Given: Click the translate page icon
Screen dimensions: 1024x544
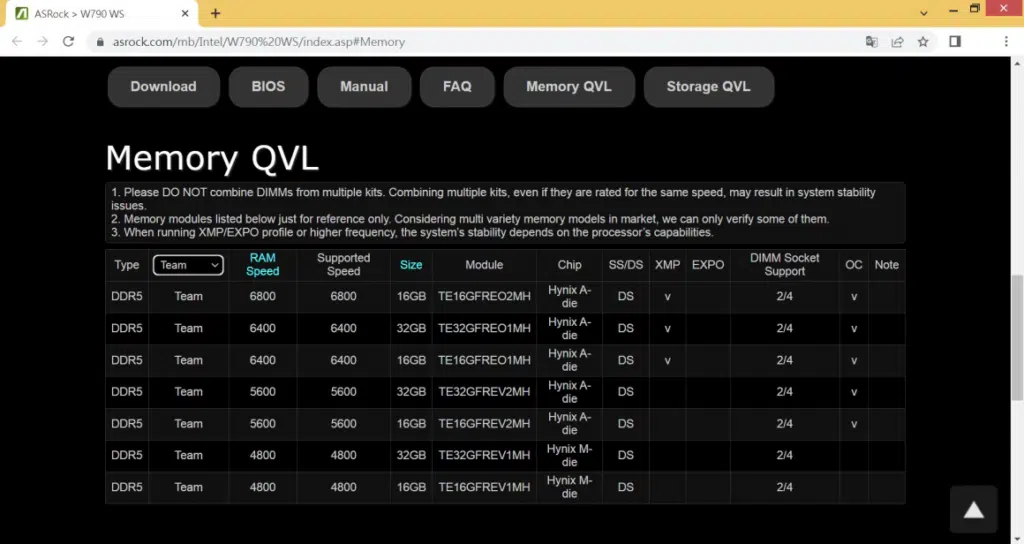Looking at the screenshot, I should click(871, 42).
